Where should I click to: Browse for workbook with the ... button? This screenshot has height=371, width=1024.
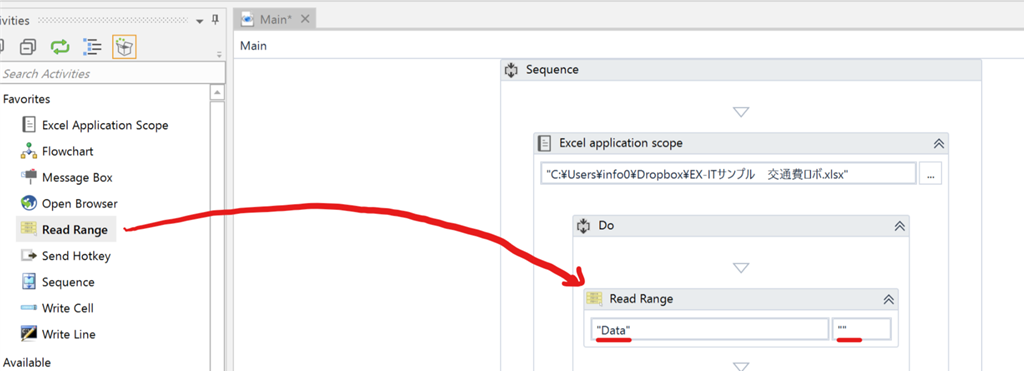coord(931,174)
